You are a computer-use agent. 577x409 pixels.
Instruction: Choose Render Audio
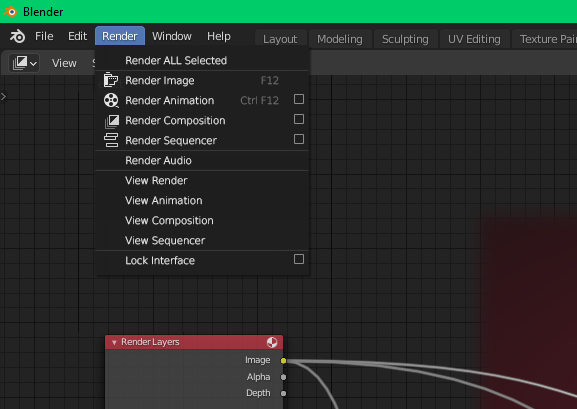[202, 161]
